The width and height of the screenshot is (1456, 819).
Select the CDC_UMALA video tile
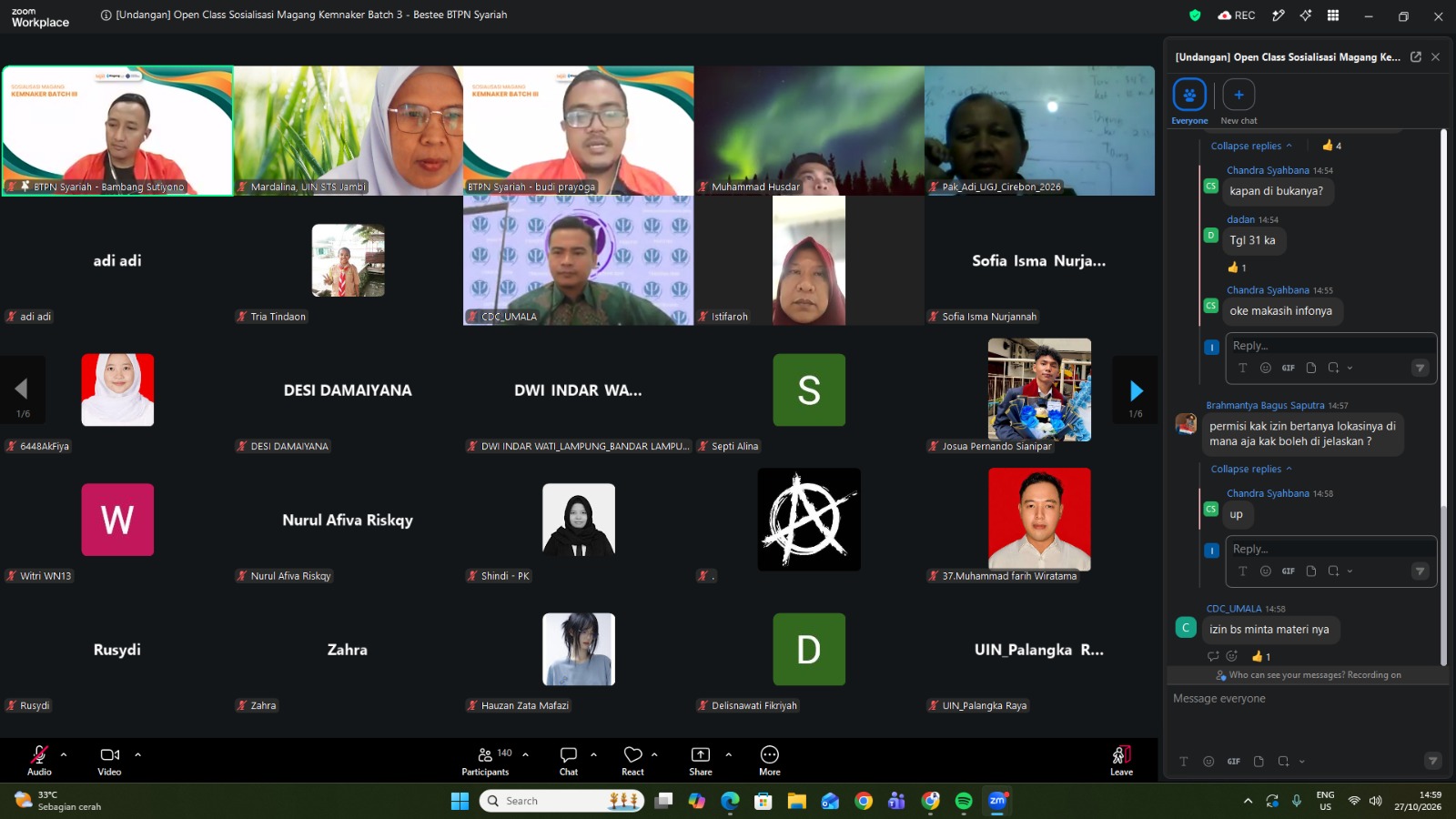click(578, 260)
